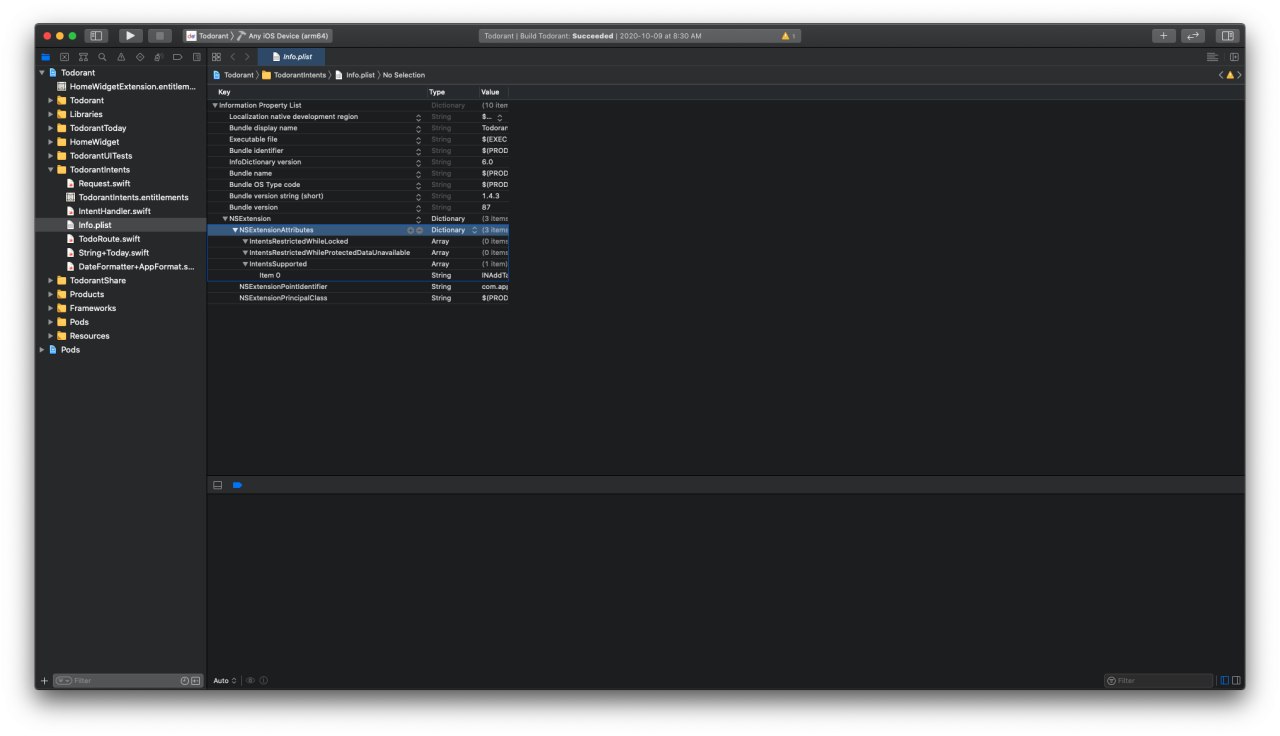Go back in editor history

(233, 57)
